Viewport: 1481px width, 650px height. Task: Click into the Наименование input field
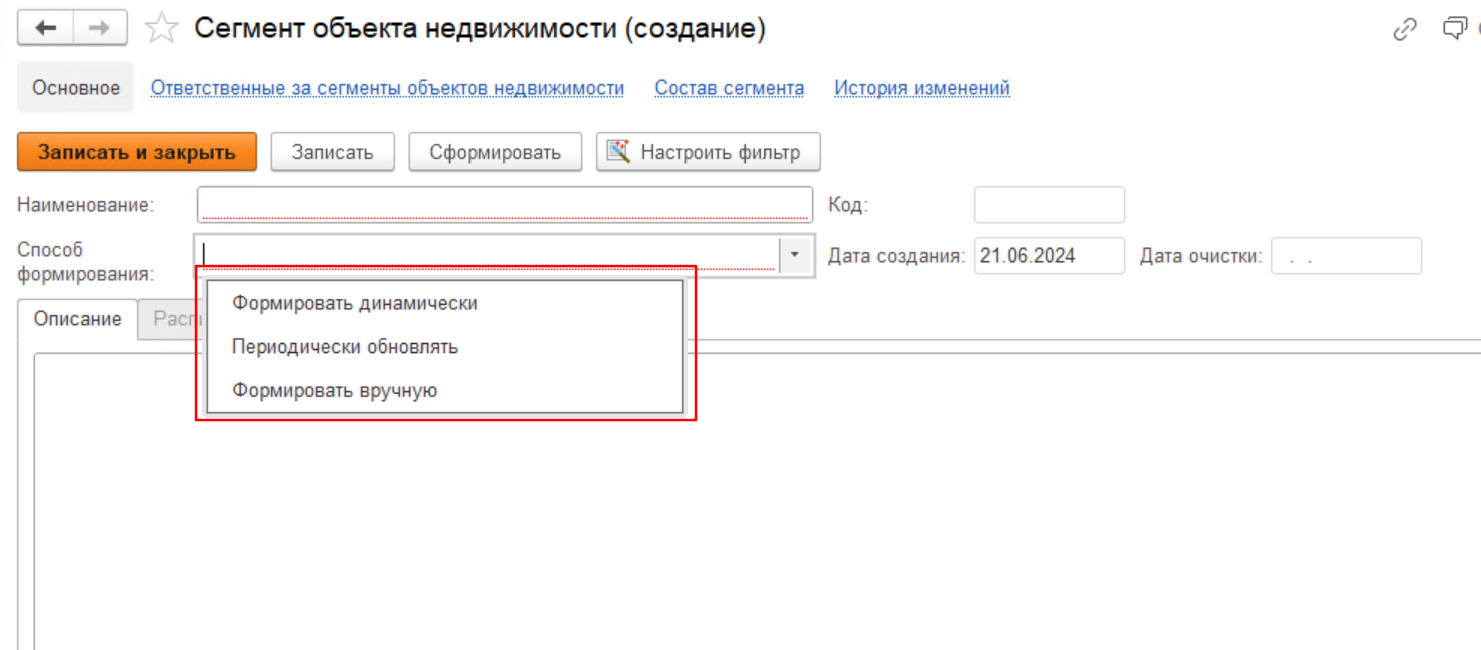point(504,205)
